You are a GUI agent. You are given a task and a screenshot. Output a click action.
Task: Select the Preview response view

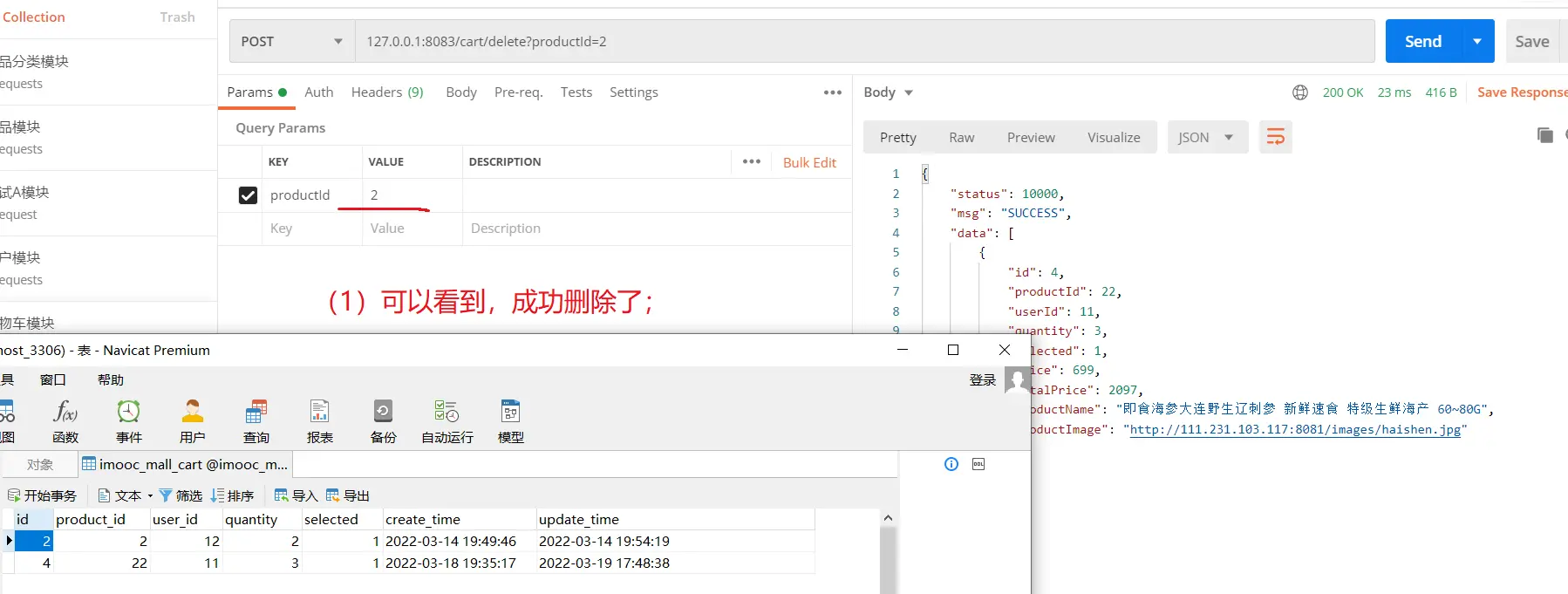click(x=1031, y=137)
